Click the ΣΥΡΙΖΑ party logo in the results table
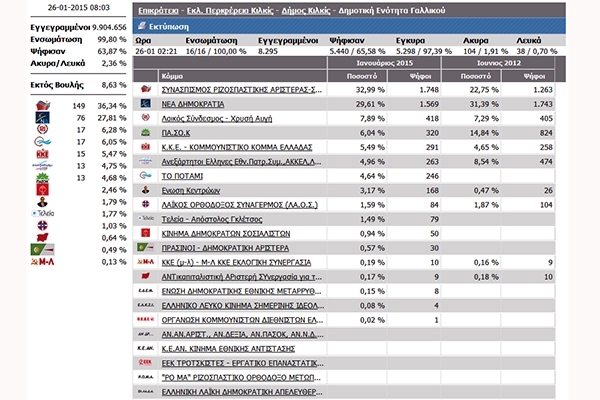The height and width of the screenshot is (400, 600). 146,89
